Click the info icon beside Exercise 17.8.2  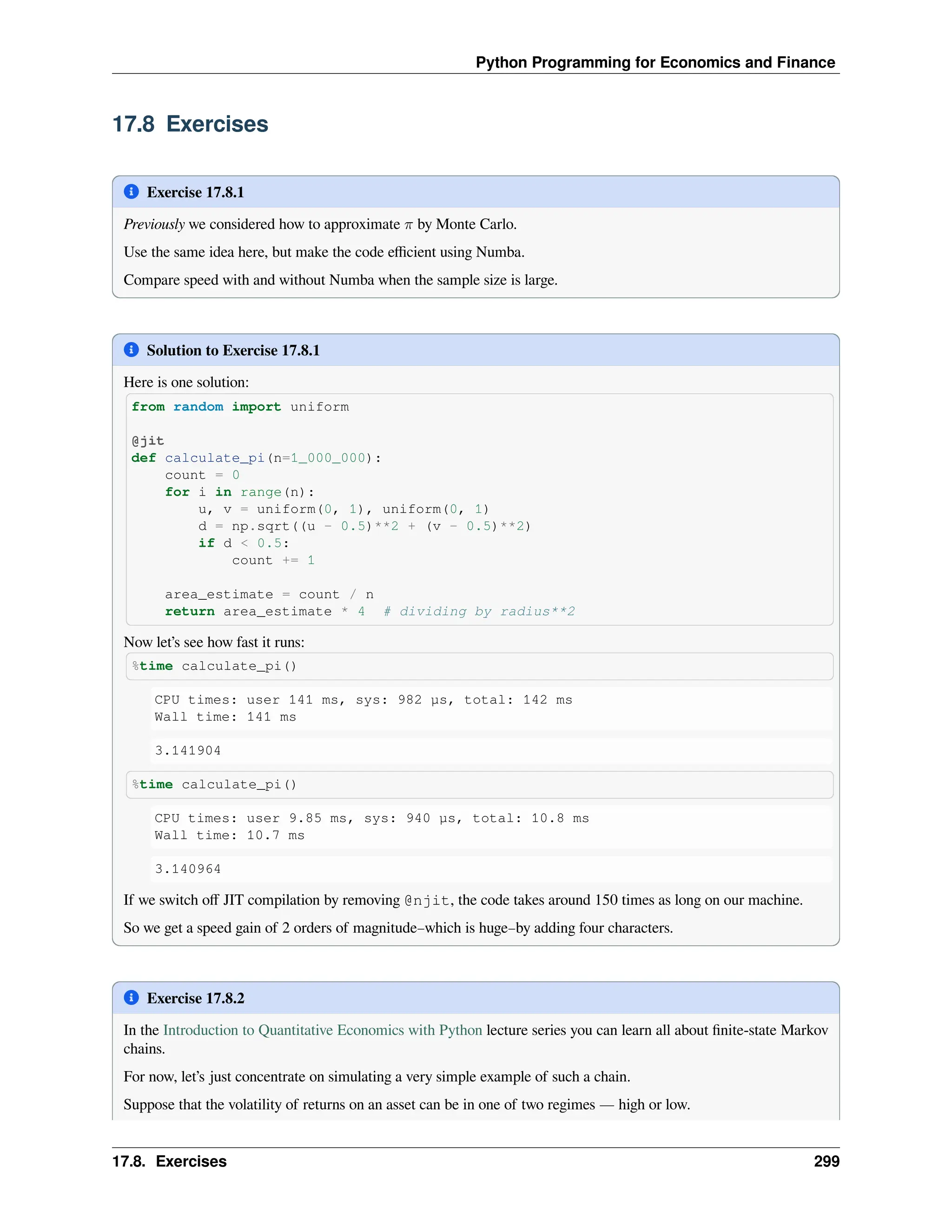[x=132, y=997]
